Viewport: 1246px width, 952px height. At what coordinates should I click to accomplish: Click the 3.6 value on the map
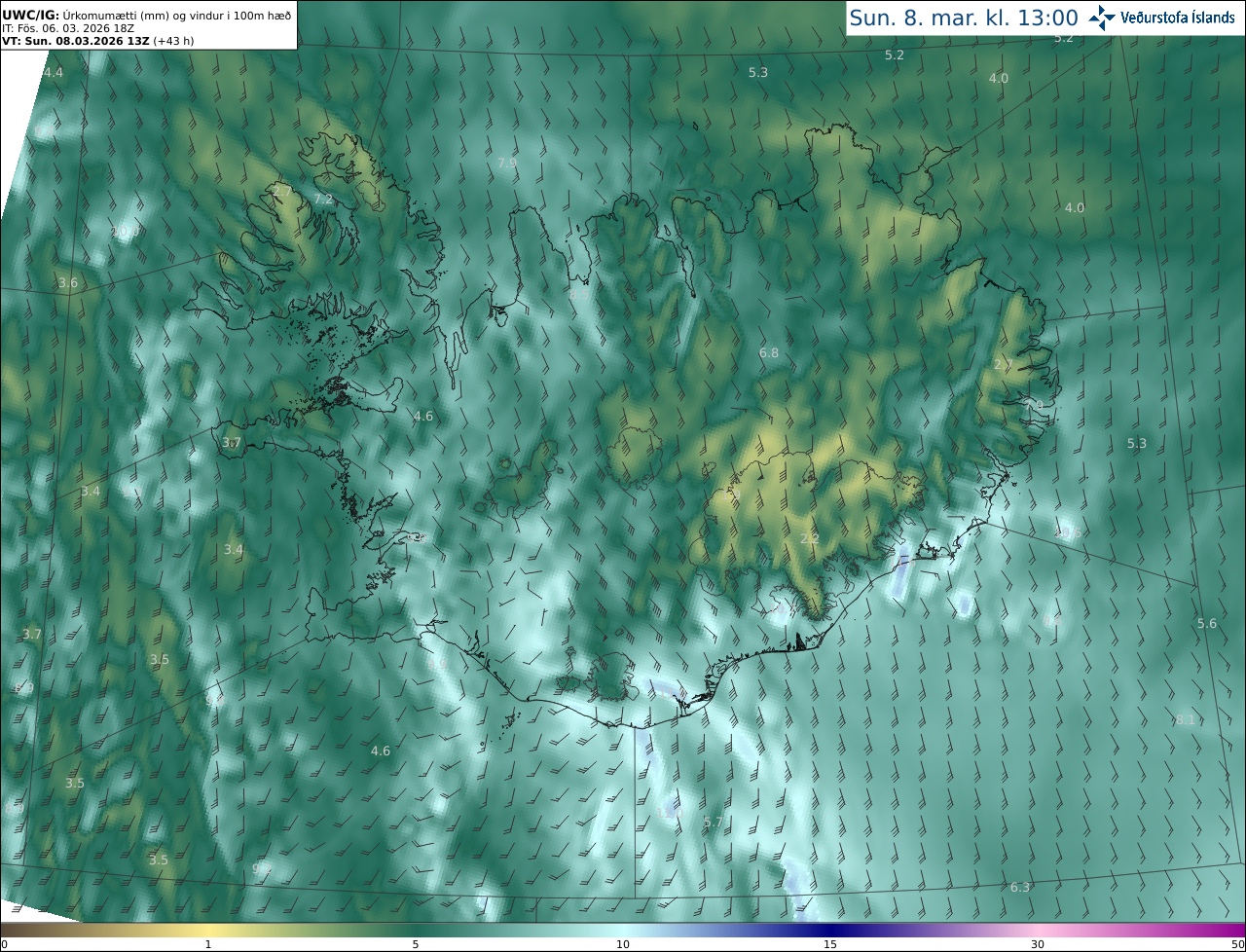click(67, 283)
